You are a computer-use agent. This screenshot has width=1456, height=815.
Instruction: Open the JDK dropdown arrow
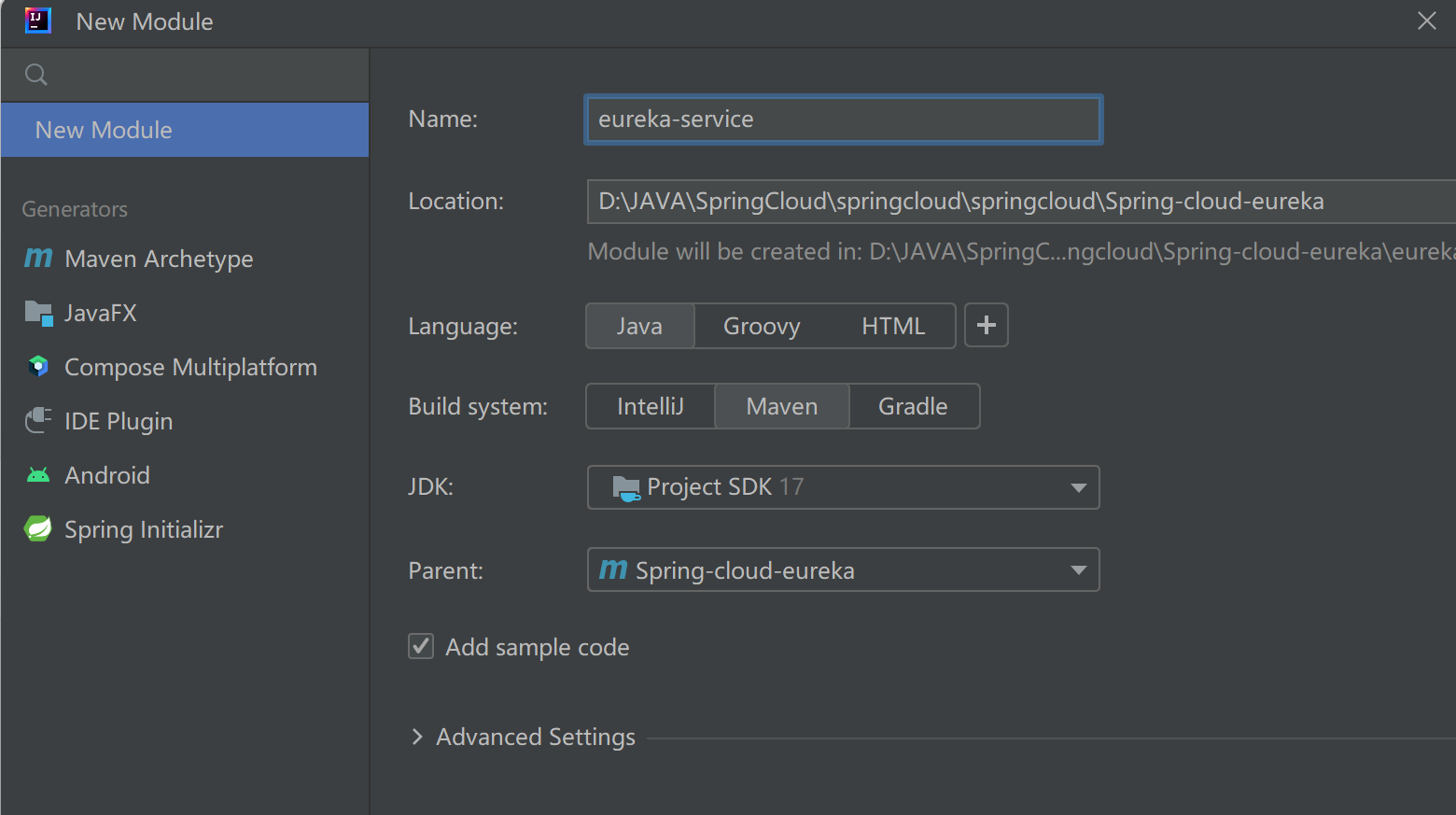(x=1079, y=487)
